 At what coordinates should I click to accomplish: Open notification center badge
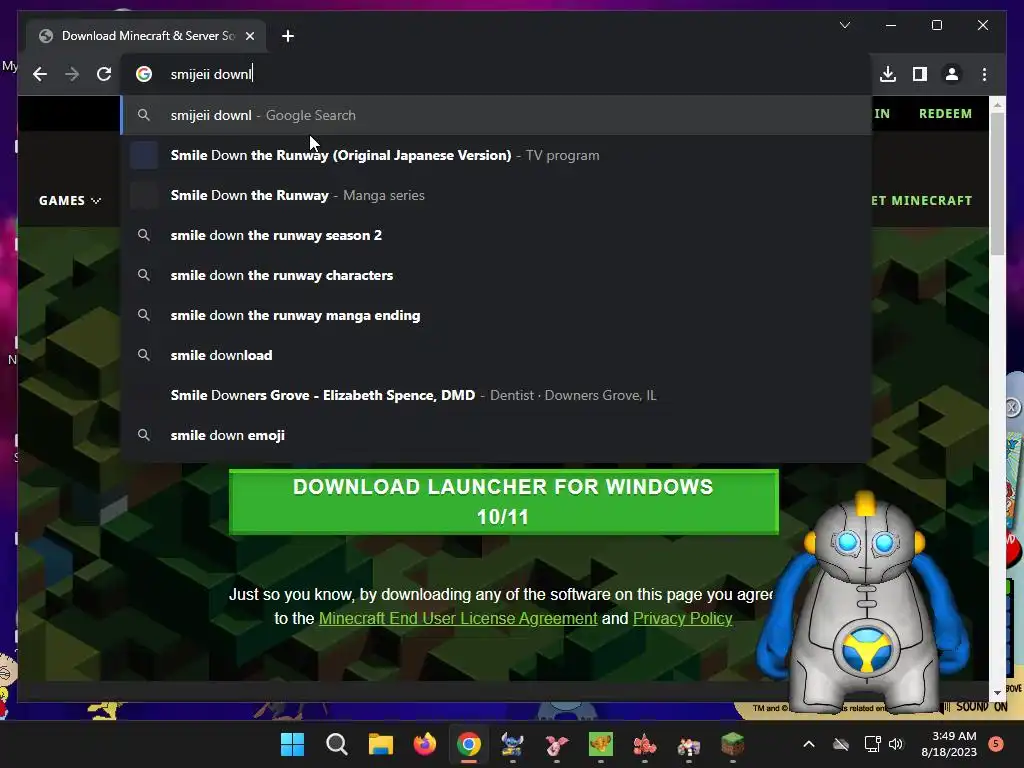coord(996,743)
